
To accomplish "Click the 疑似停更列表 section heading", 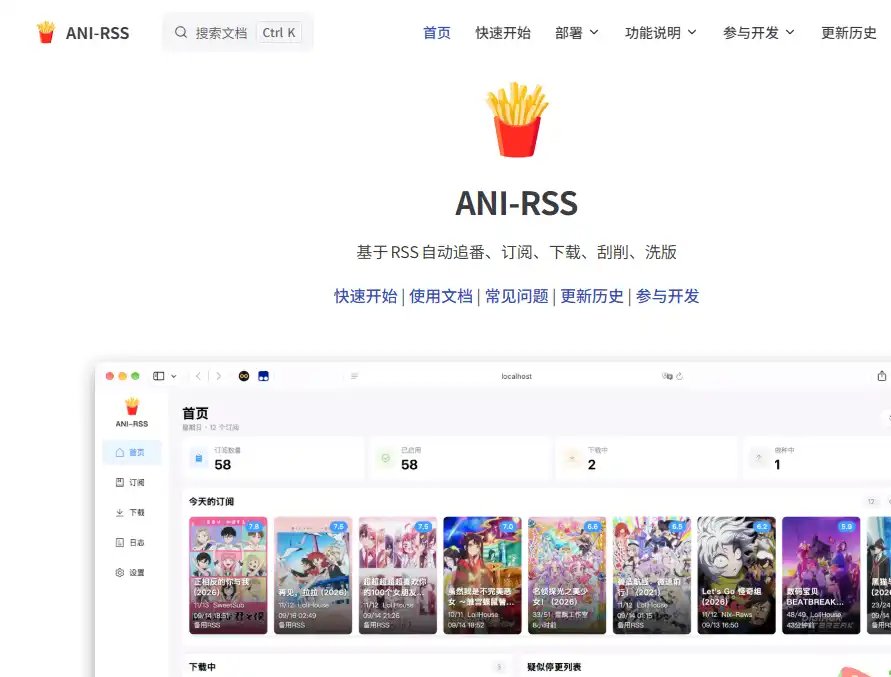I will click(554, 667).
